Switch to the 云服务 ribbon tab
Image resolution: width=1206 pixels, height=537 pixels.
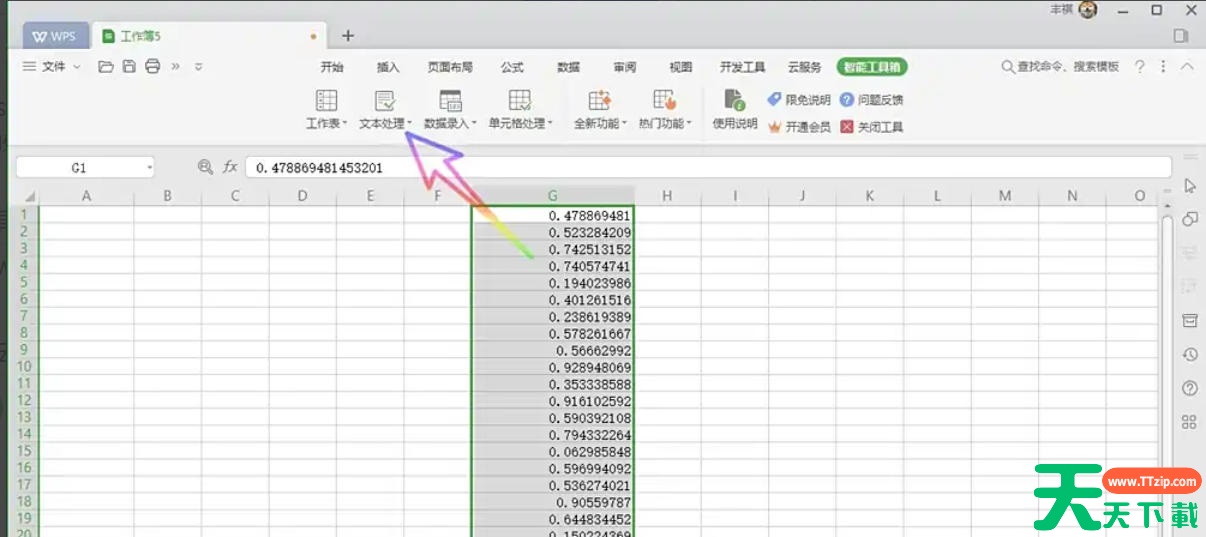click(x=805, y=67)
